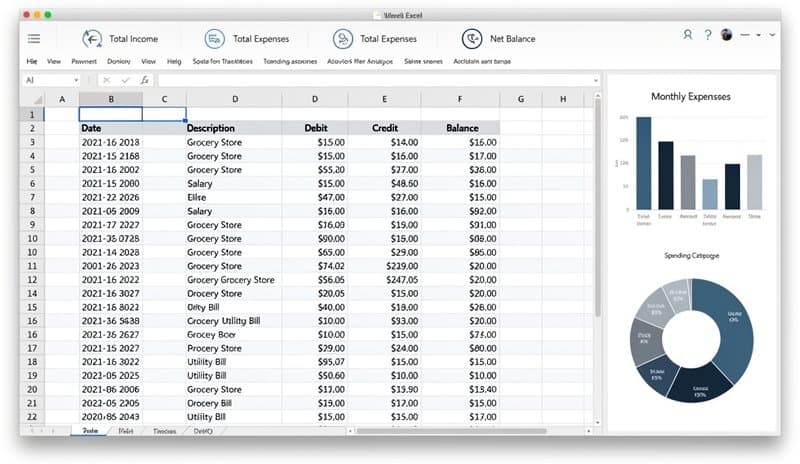Click the horizontal scrollbar right arrow
This screenshot has width=800, height=464.
(x=588, y=431)
